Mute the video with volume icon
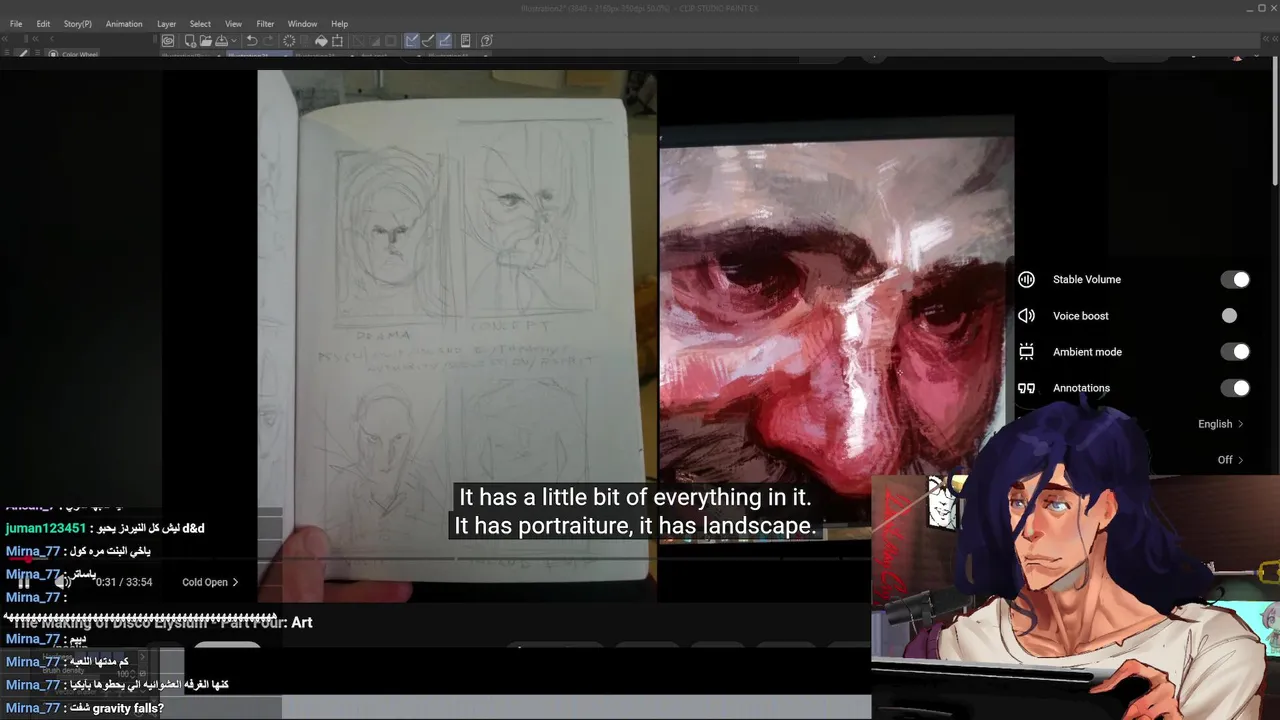The image size is (1280, 720). point(63,582)
